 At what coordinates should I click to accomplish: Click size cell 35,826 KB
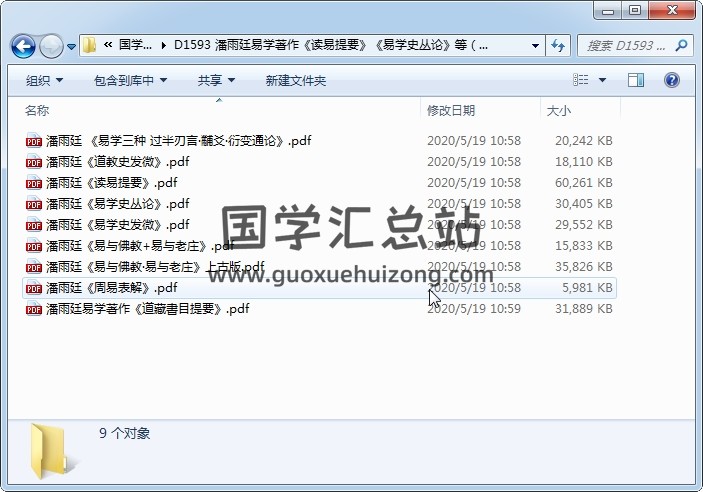(x=583, y=267)
